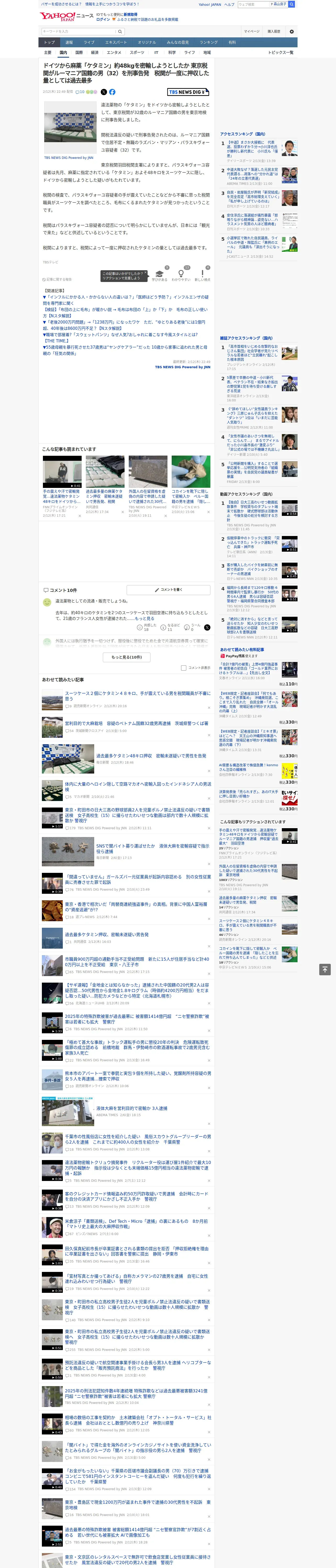Share article on X
The height and width of the screenshot is (1568, 336).
click(104, 92)
